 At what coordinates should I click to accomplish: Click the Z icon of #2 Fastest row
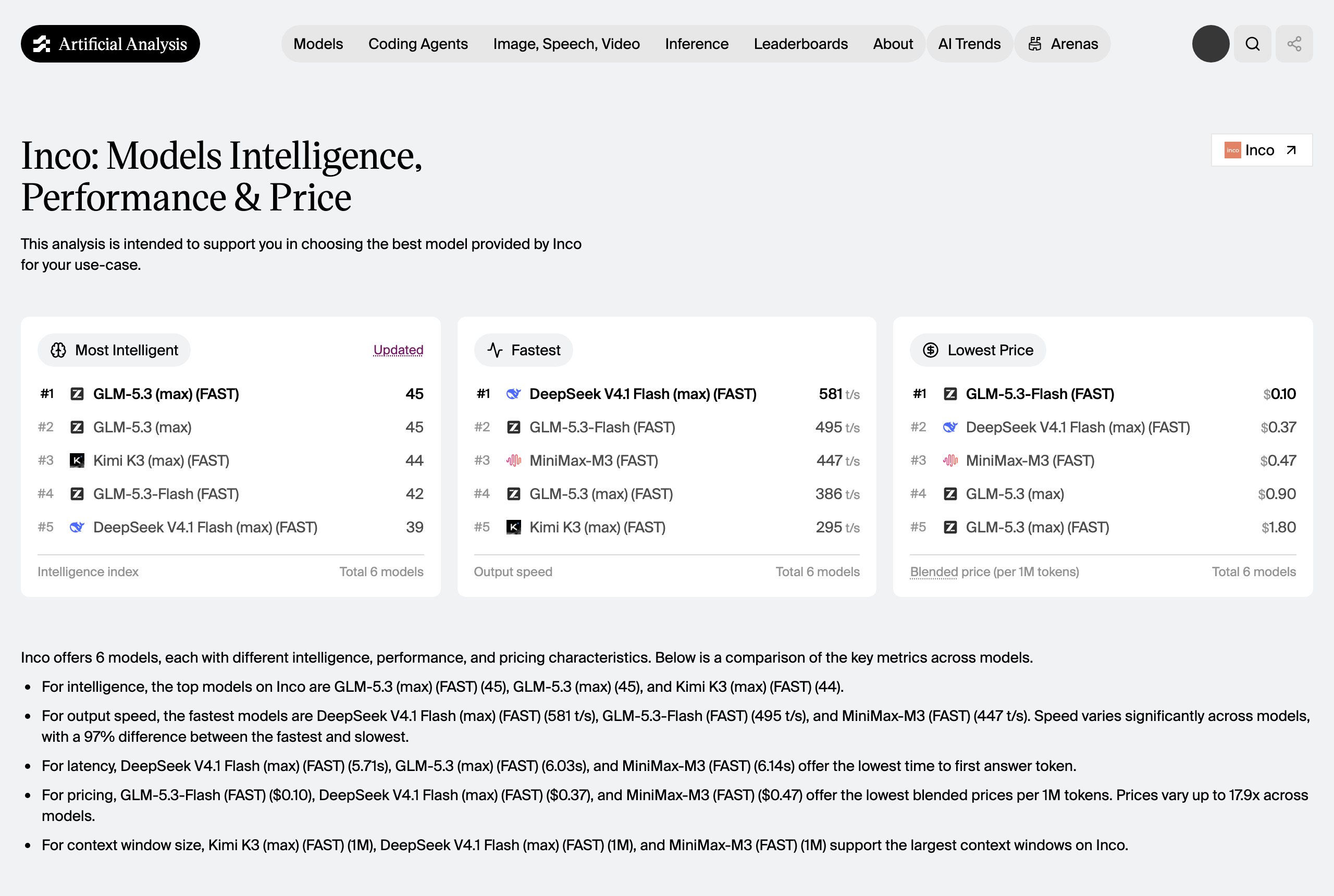pos(513,428)
